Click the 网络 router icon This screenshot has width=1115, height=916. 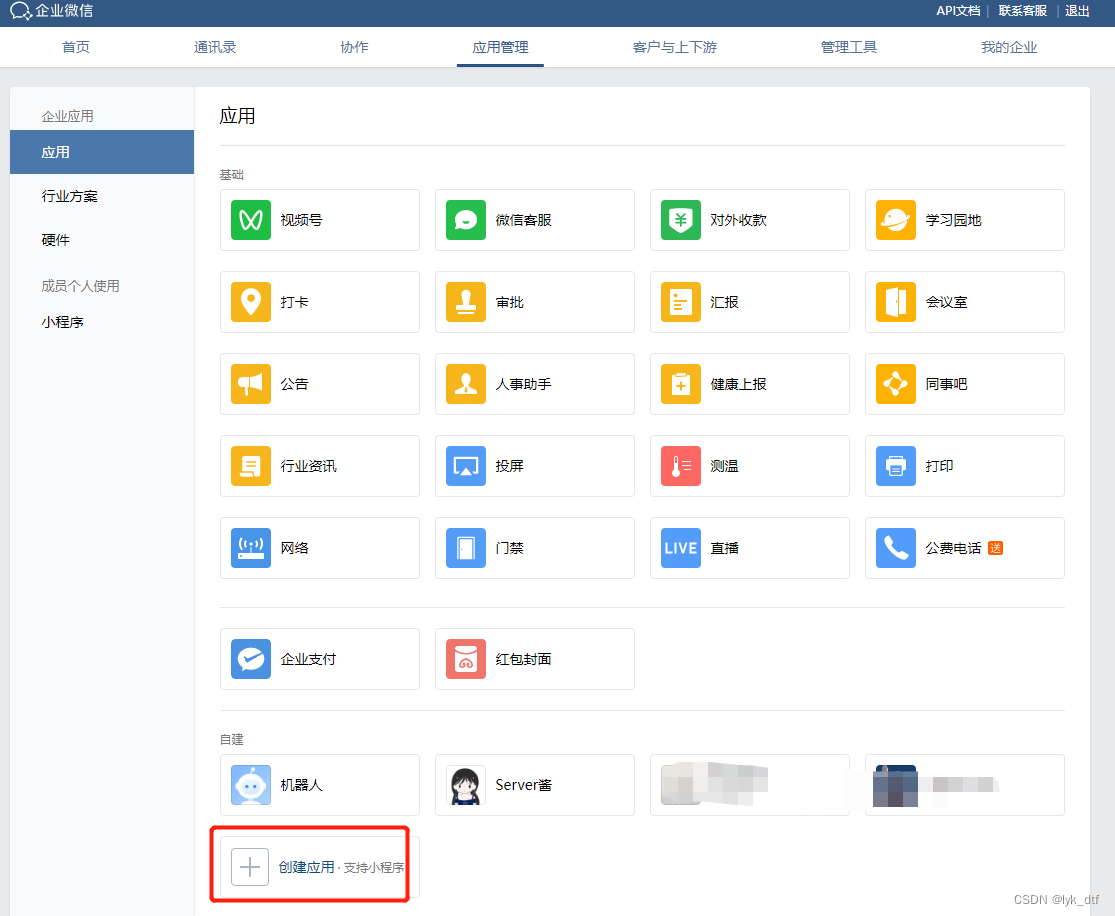tap(250, 548)
